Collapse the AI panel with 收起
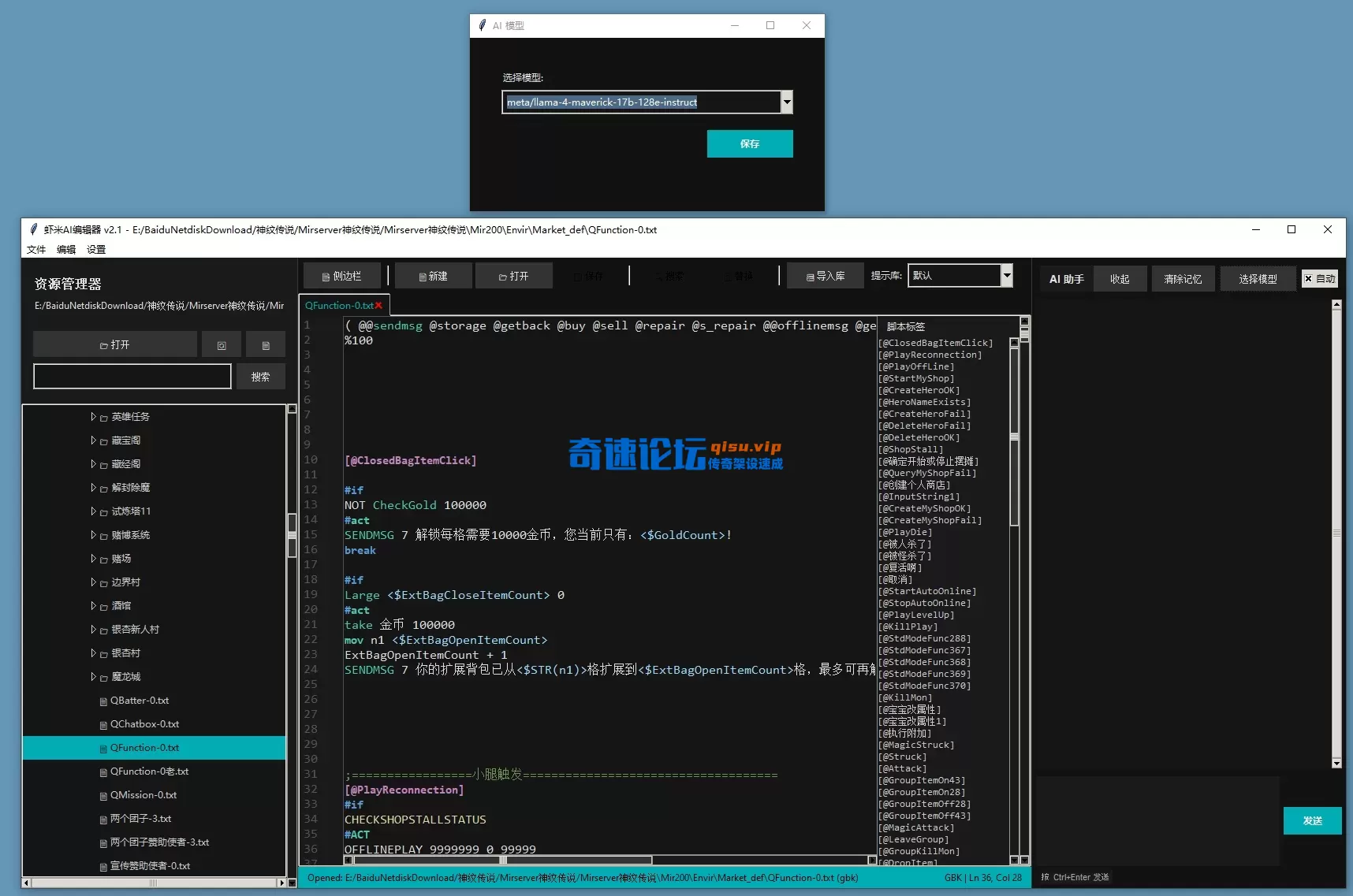The height and width of the screenshot is (896, 1353). (1120, 278)
